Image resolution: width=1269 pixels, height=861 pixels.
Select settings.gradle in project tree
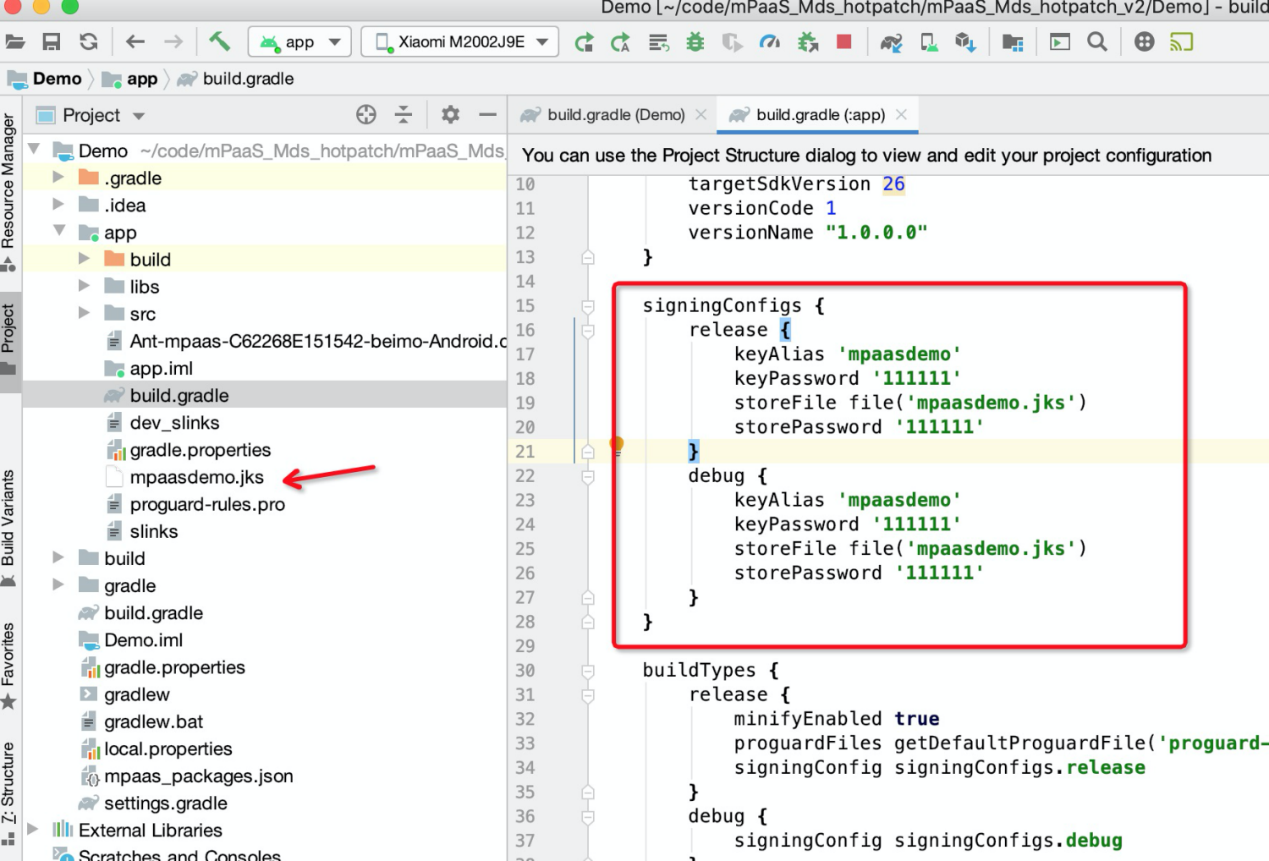165,803
